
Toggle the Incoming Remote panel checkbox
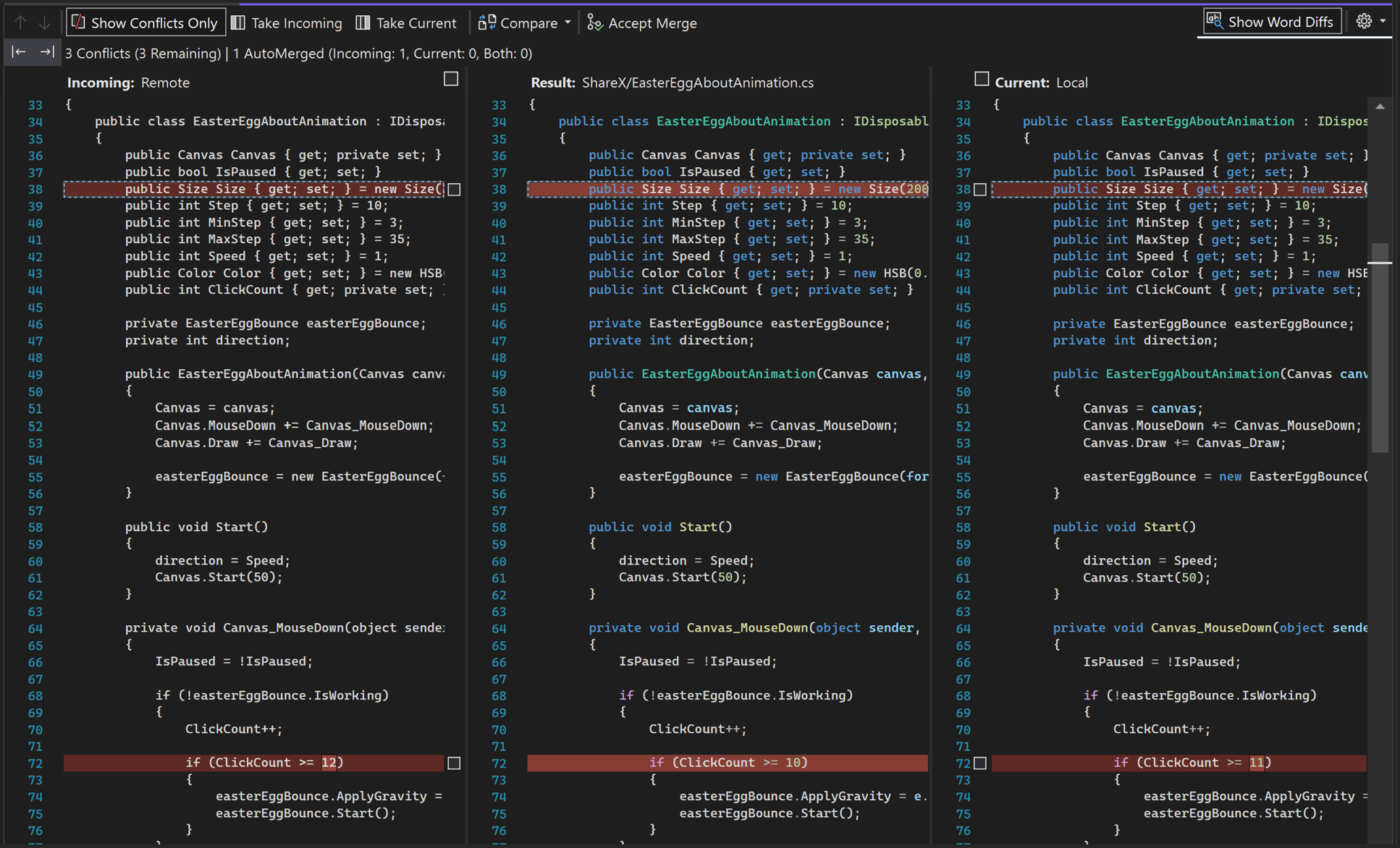coord(451,78)
